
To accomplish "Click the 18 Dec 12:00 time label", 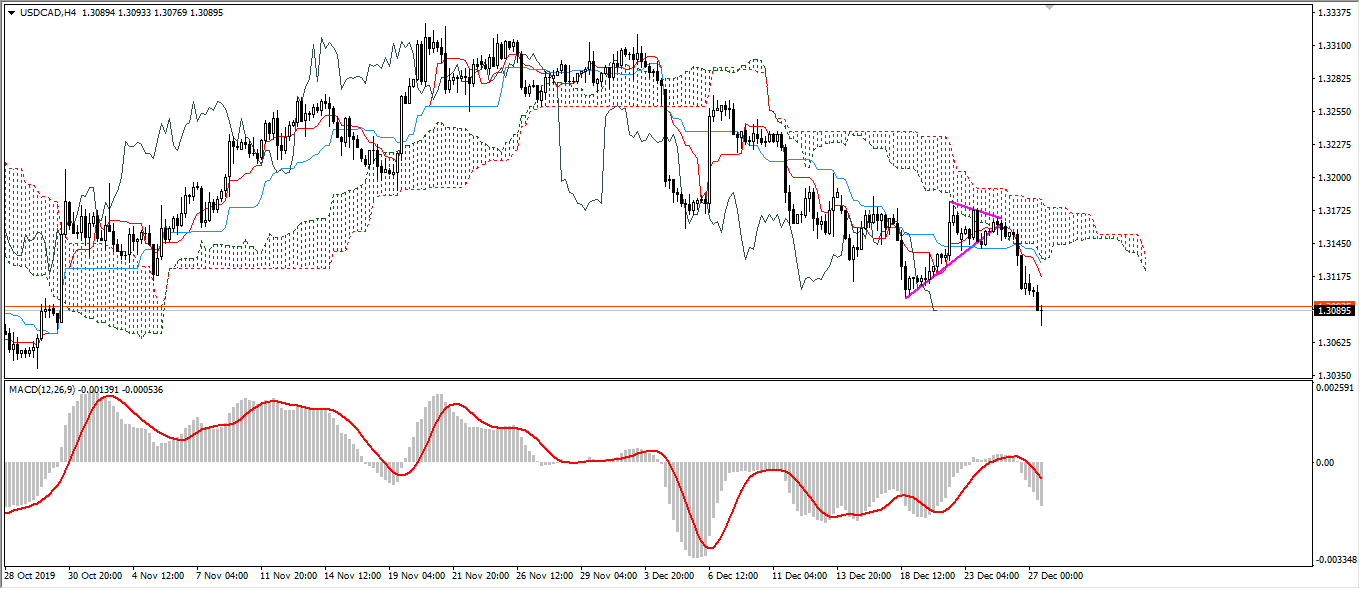I will 928,577.
